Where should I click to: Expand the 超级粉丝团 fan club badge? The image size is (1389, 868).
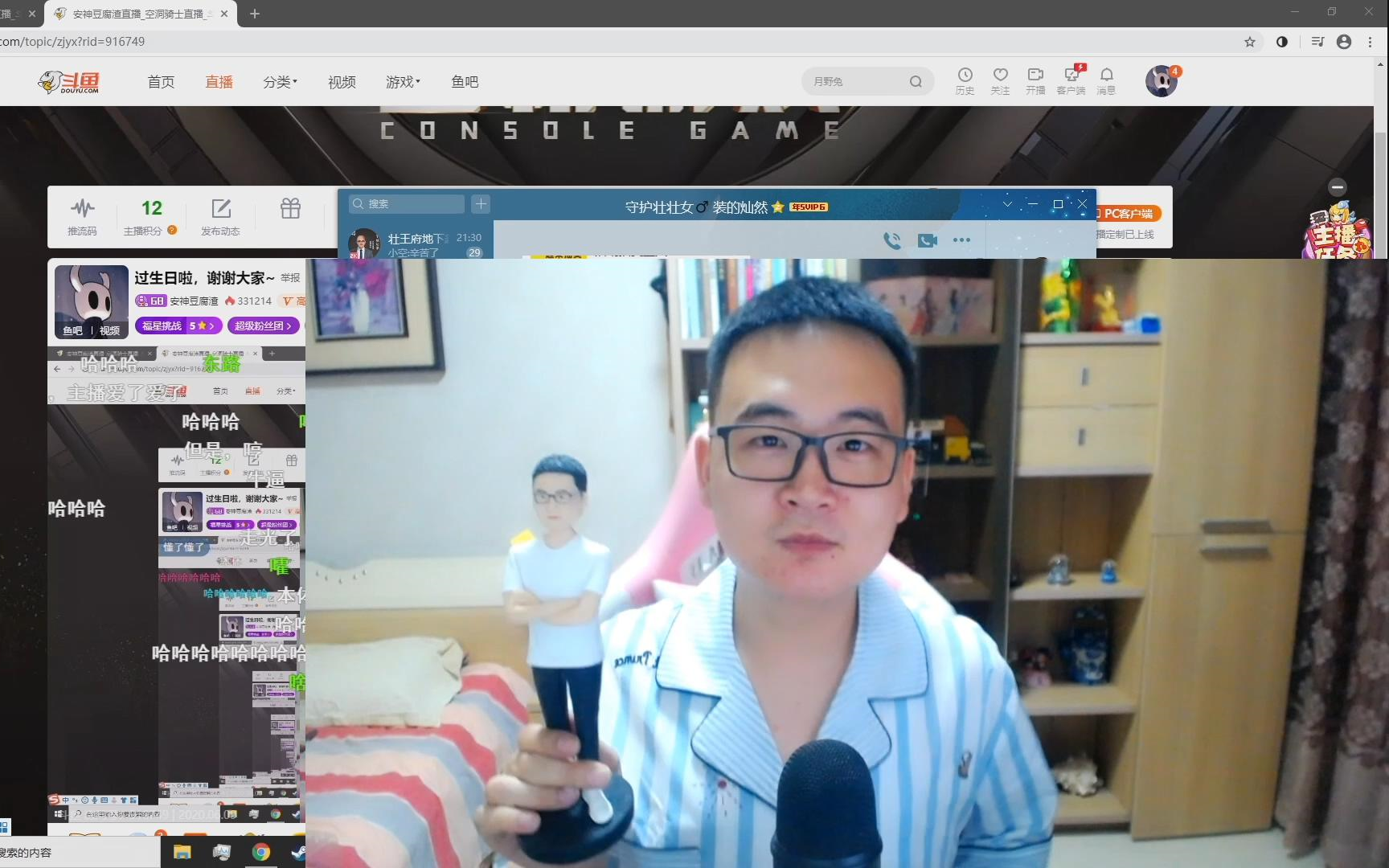(264, 325)
